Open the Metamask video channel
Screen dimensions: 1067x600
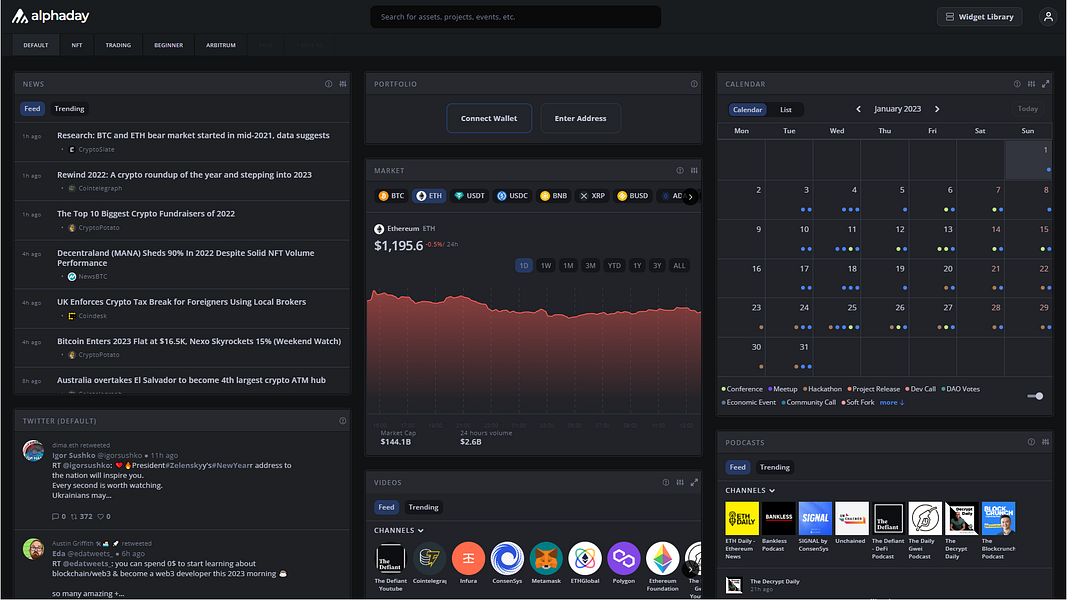coord(546,563)
